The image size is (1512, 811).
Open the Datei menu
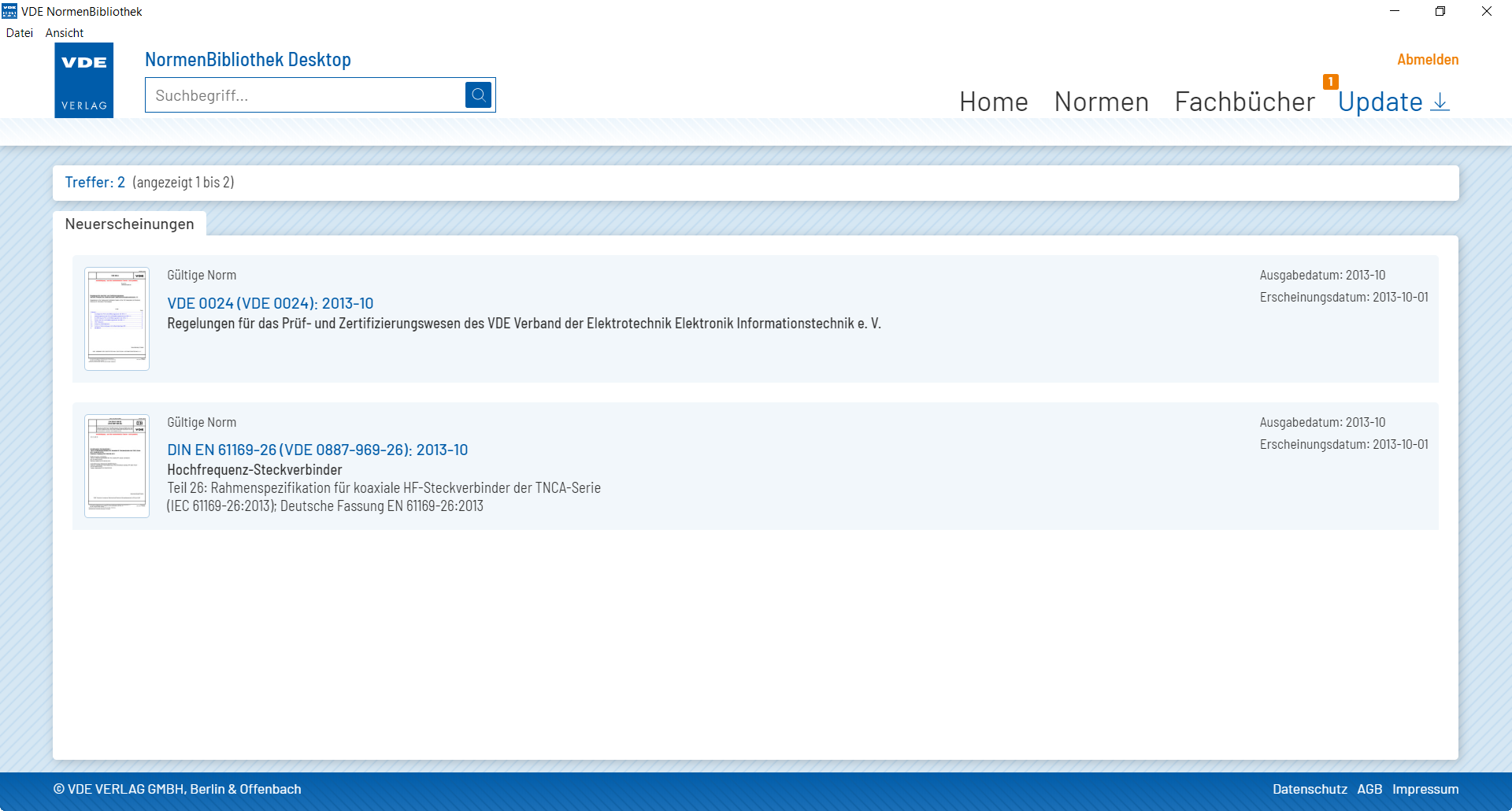coord(20,33)
